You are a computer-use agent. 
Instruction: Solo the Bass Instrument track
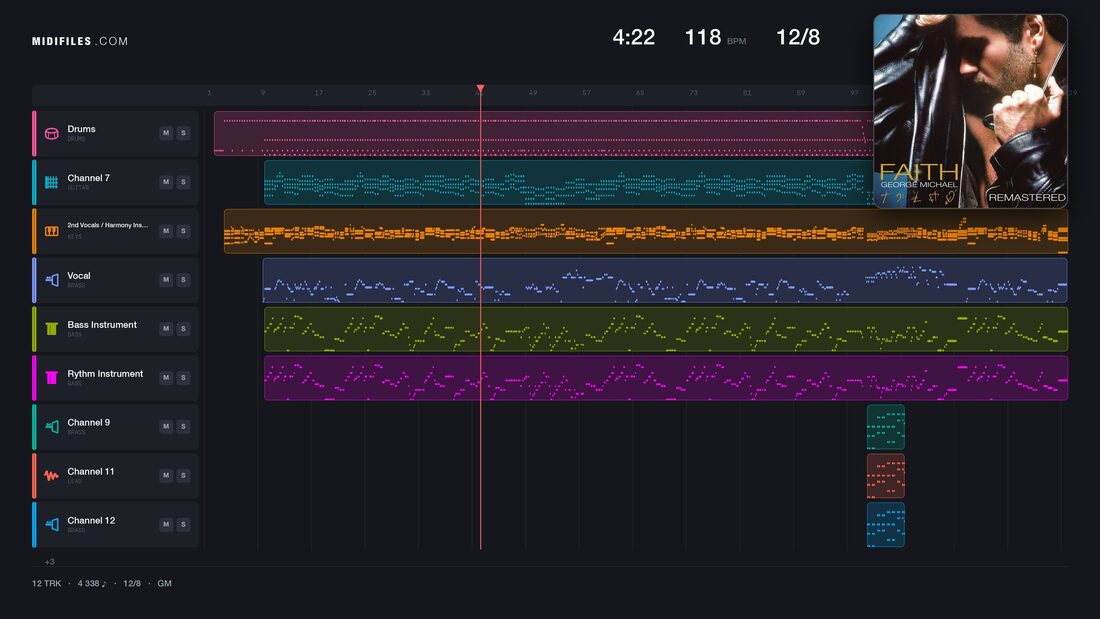[183, 328]
